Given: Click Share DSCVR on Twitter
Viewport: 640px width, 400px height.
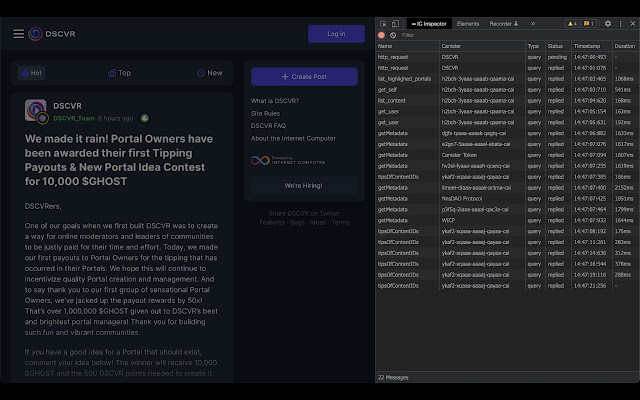Looking at the screenshot, I should point(304,213).
